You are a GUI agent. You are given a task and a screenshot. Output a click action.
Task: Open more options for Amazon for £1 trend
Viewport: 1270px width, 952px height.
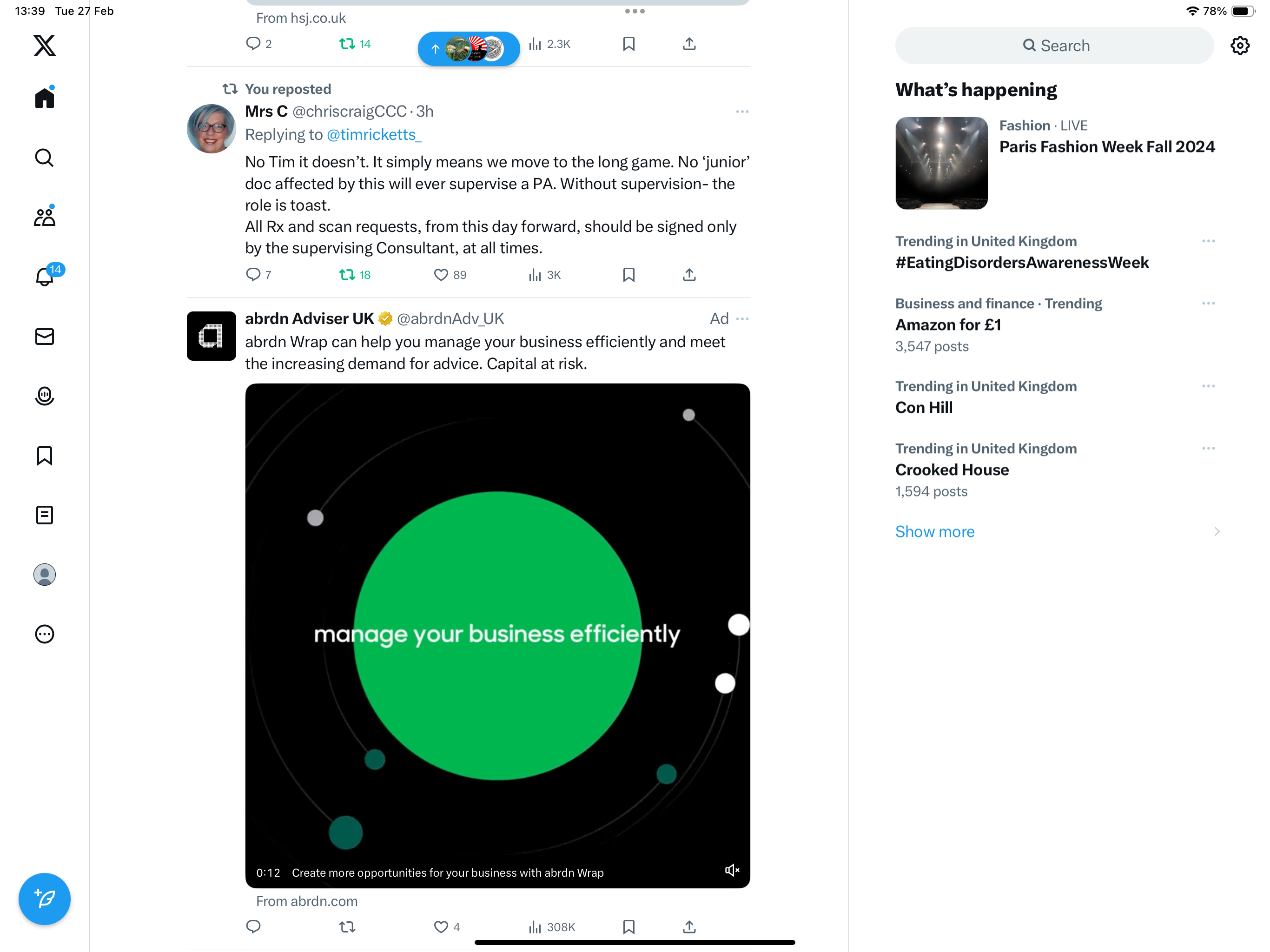(1208, 303)
